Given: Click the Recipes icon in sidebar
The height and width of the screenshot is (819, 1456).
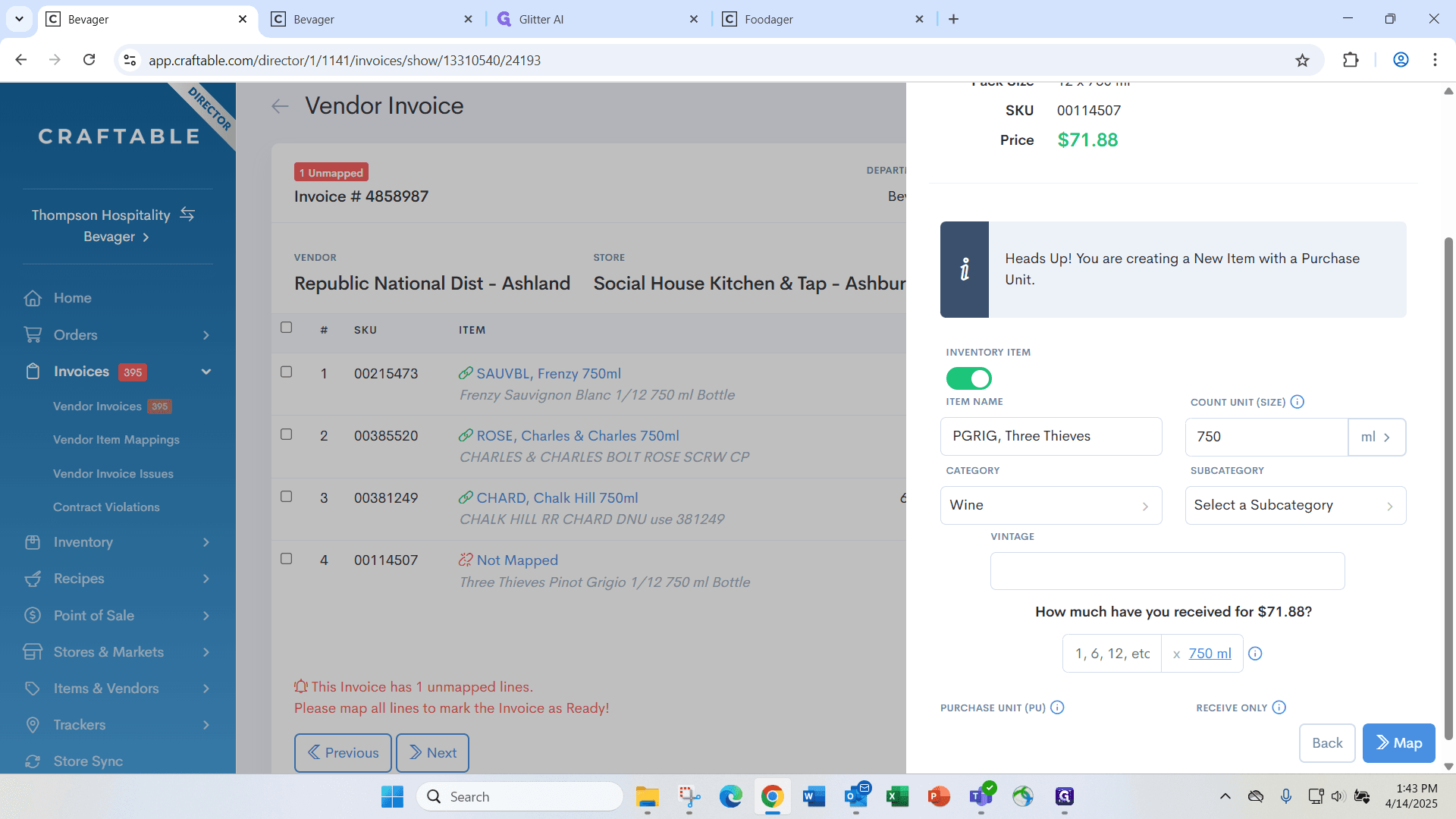Looking at the screenshot, I should pos(33,579).
